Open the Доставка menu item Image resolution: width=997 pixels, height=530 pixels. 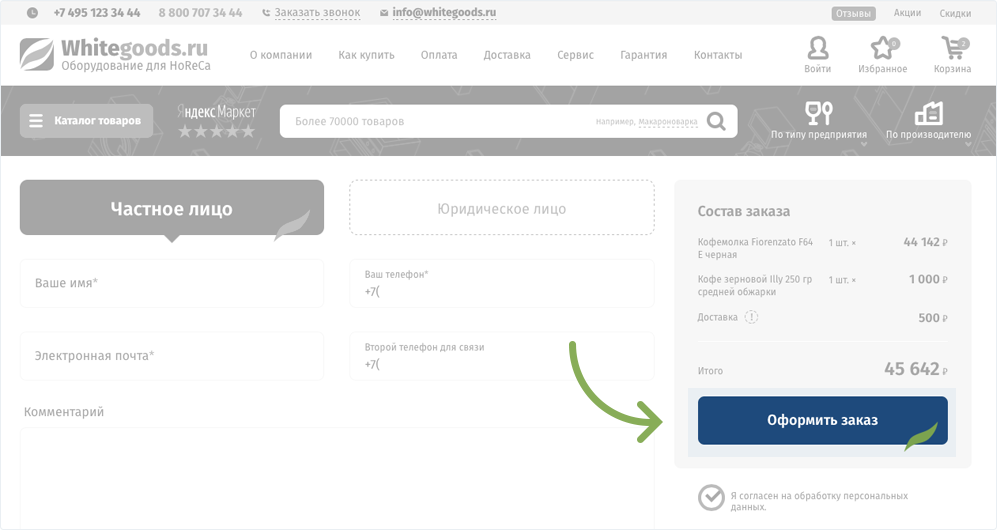point(507,55)
